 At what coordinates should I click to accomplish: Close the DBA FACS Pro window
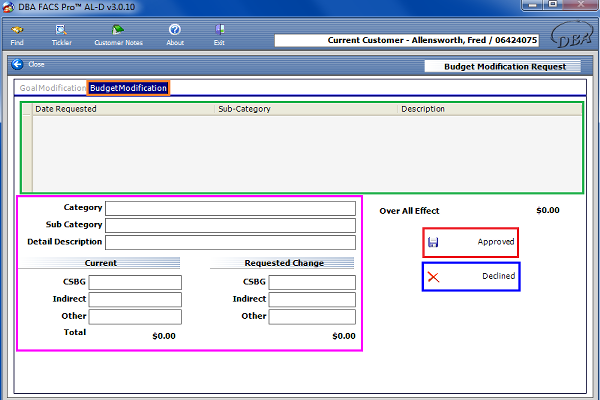tap(580, 5)
